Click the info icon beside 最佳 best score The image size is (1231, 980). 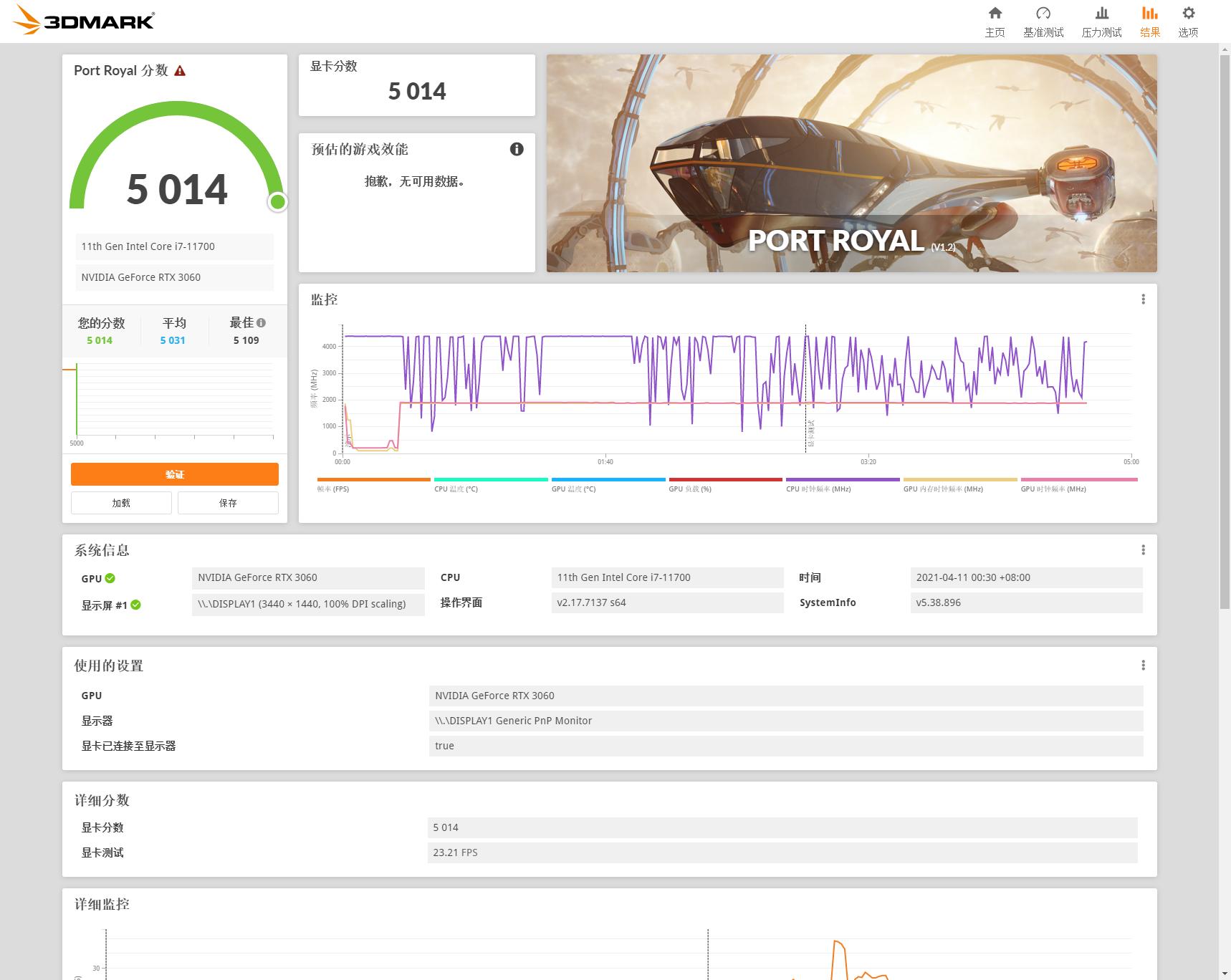pos(261,323)
